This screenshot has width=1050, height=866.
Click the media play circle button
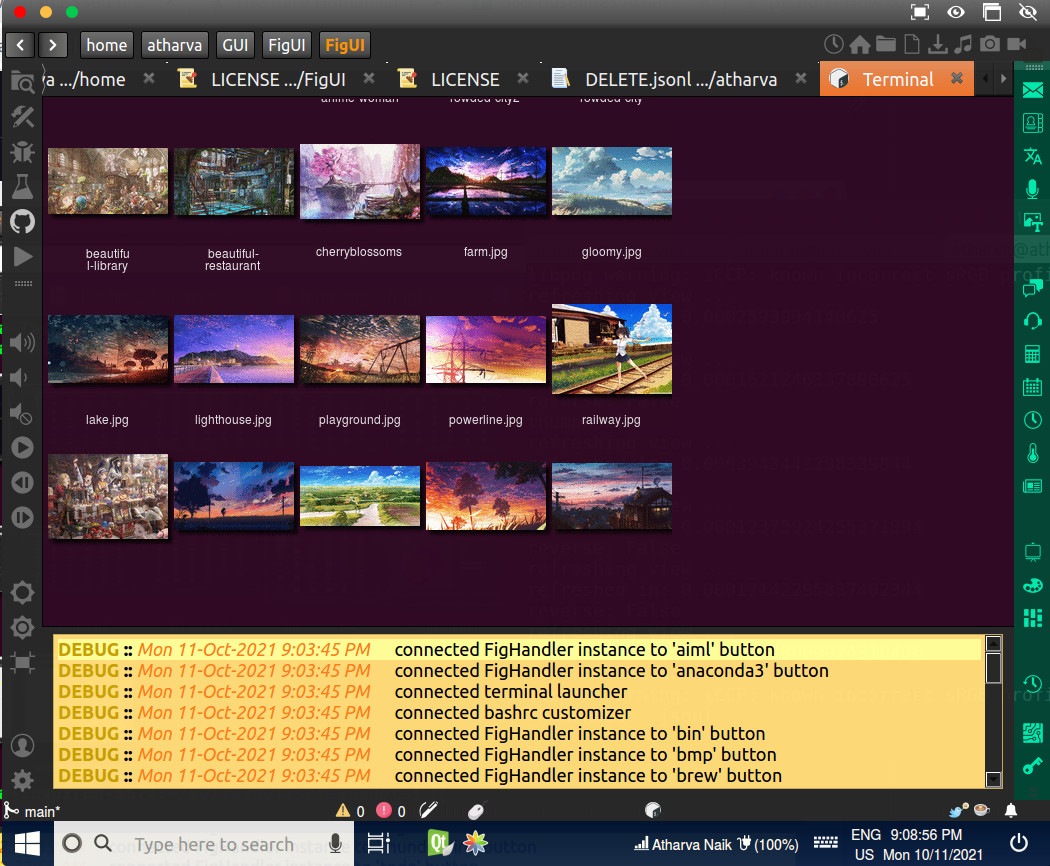22,447
